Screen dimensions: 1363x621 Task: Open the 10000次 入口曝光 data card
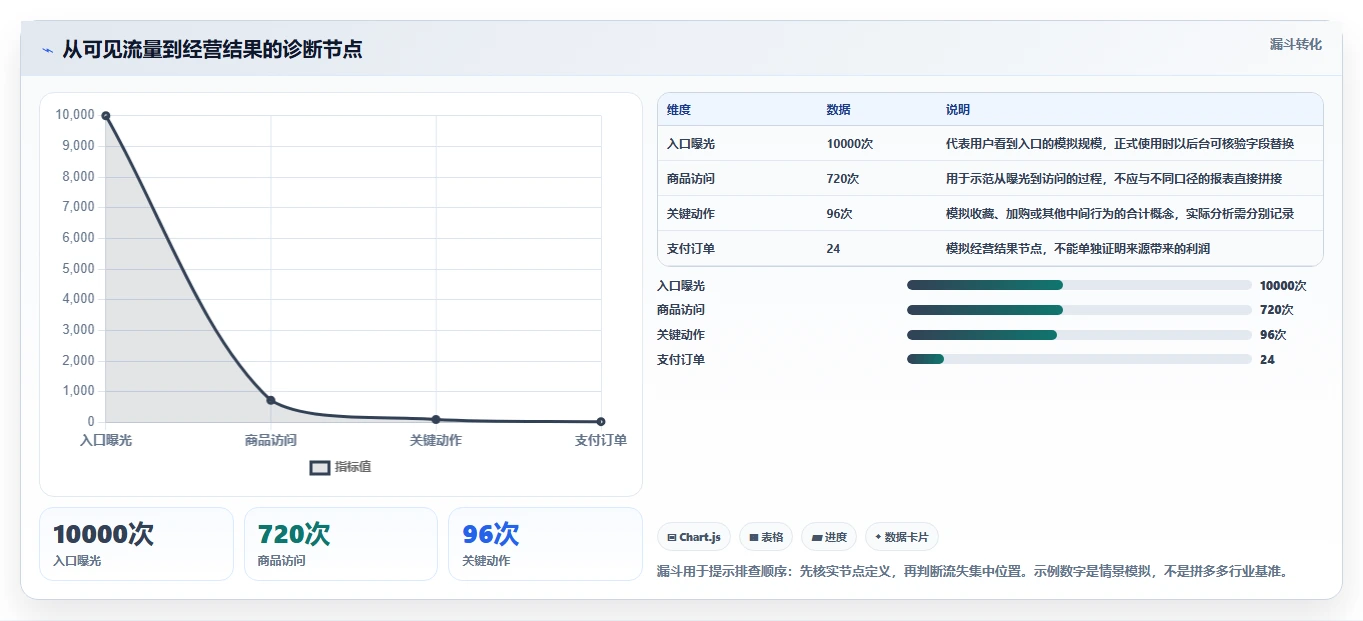click(x=136, y=544)
